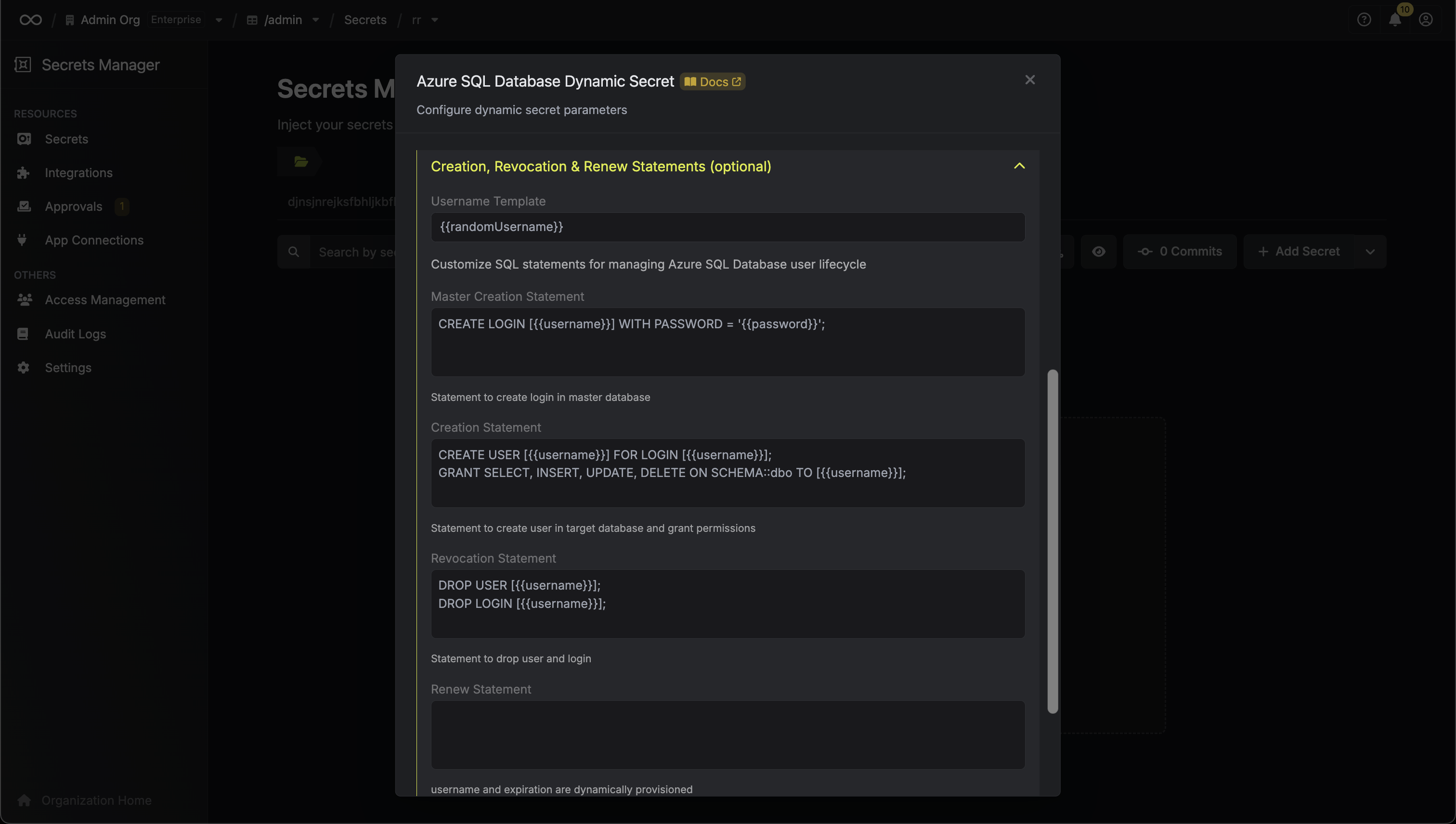Click the Admin Org breadcrumb link

point(110,20)
